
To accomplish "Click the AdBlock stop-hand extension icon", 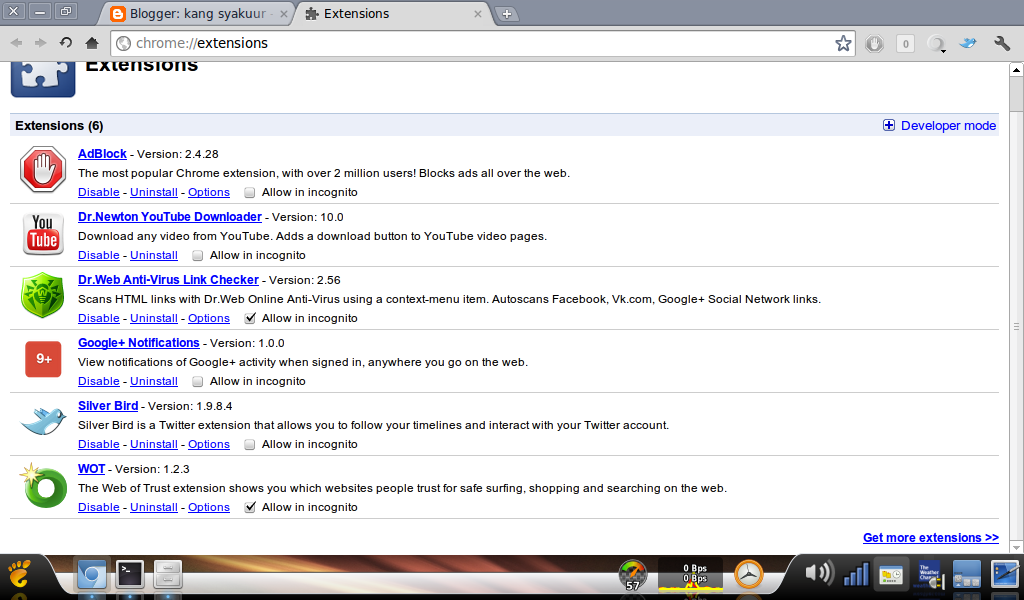I will [43, 169].
